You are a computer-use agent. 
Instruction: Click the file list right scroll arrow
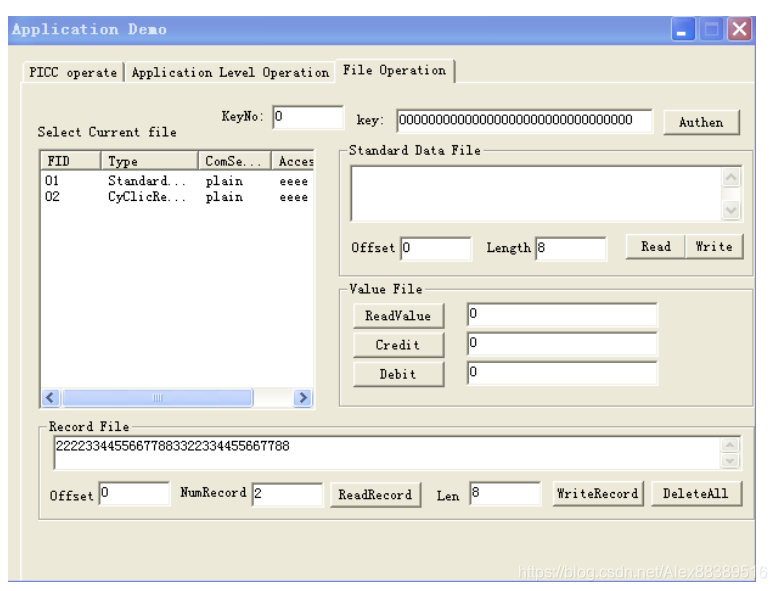click(303, 398)
